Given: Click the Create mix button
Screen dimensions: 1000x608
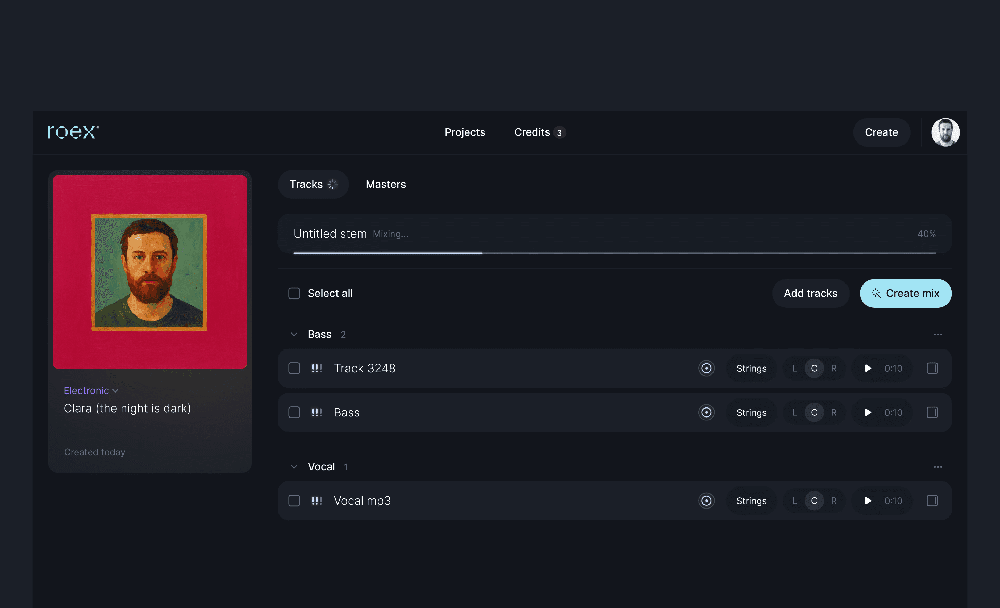Looking at the screenshot, I should click(906, 293).
